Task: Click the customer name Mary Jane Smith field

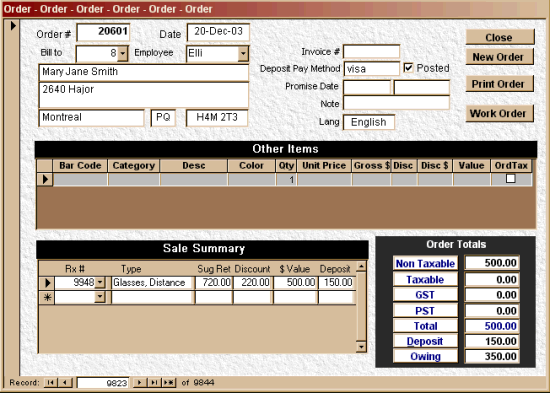Action: (143, 72)
